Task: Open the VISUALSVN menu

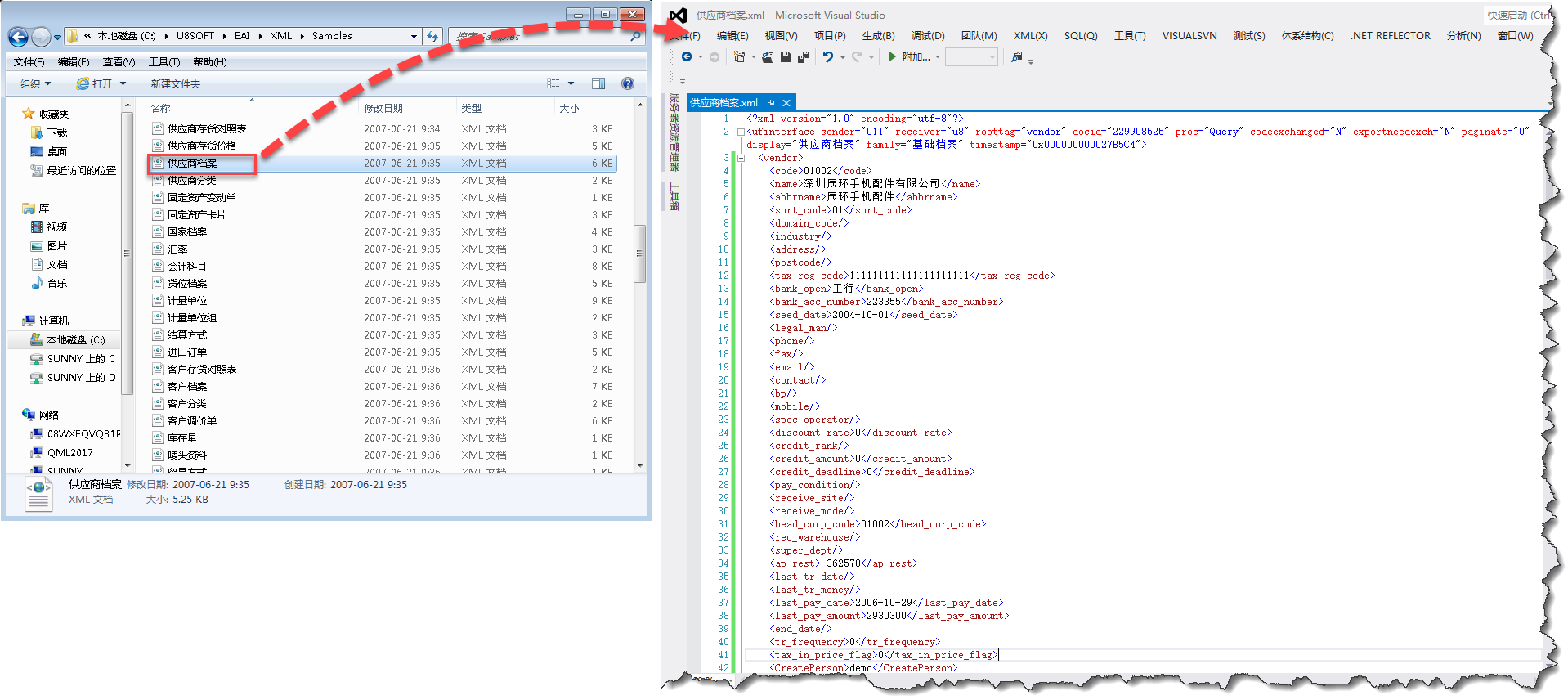Action: [x=1189, y=36]
